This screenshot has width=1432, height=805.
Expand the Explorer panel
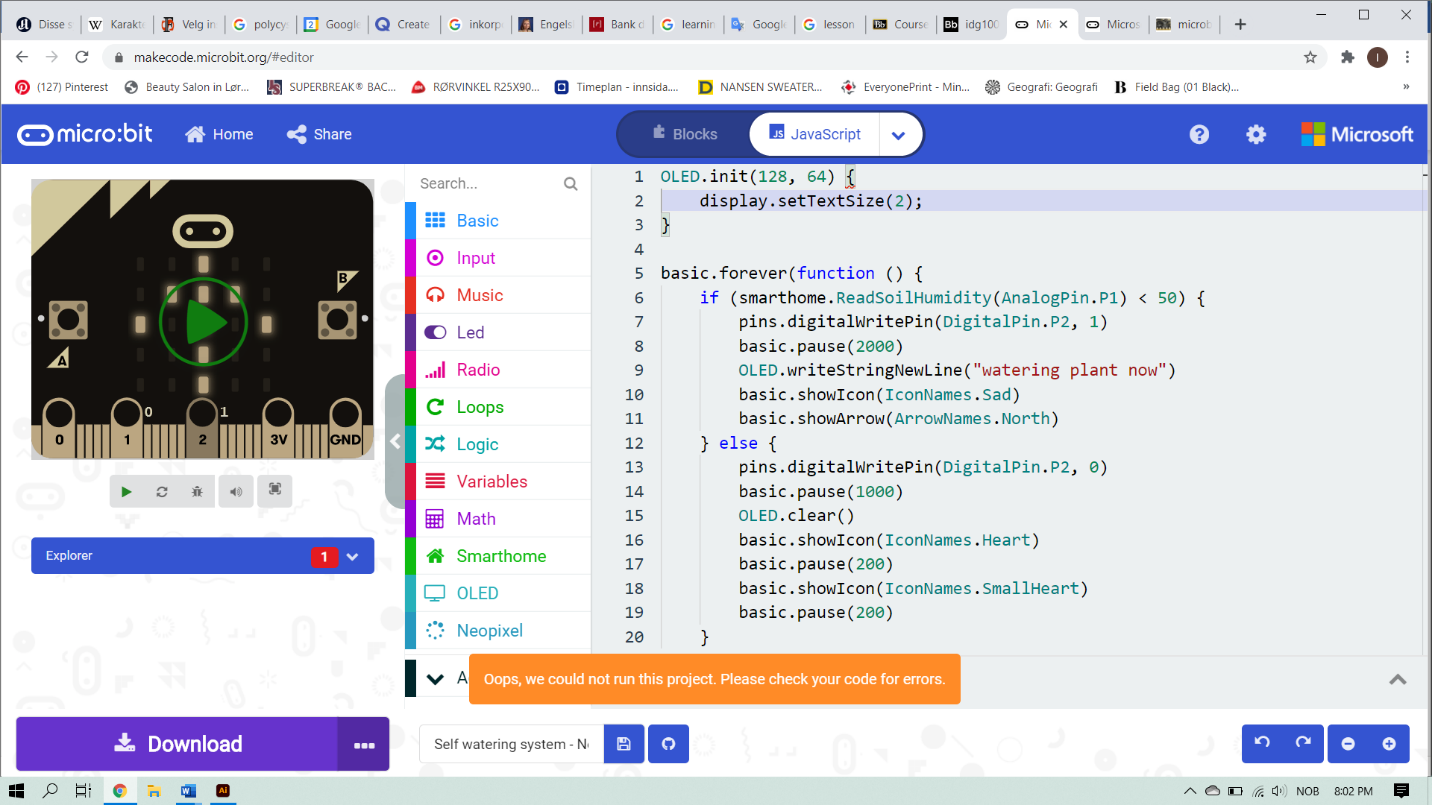(x=352, y=556)
